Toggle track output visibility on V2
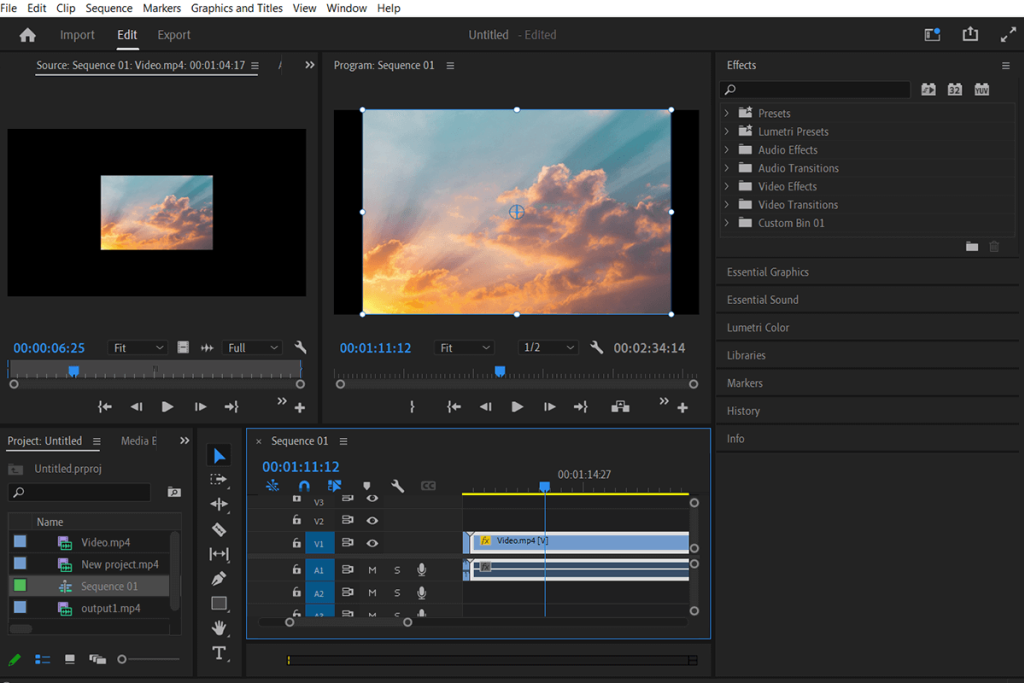This screenshot has height=683, width=1024. pos(372,520)
